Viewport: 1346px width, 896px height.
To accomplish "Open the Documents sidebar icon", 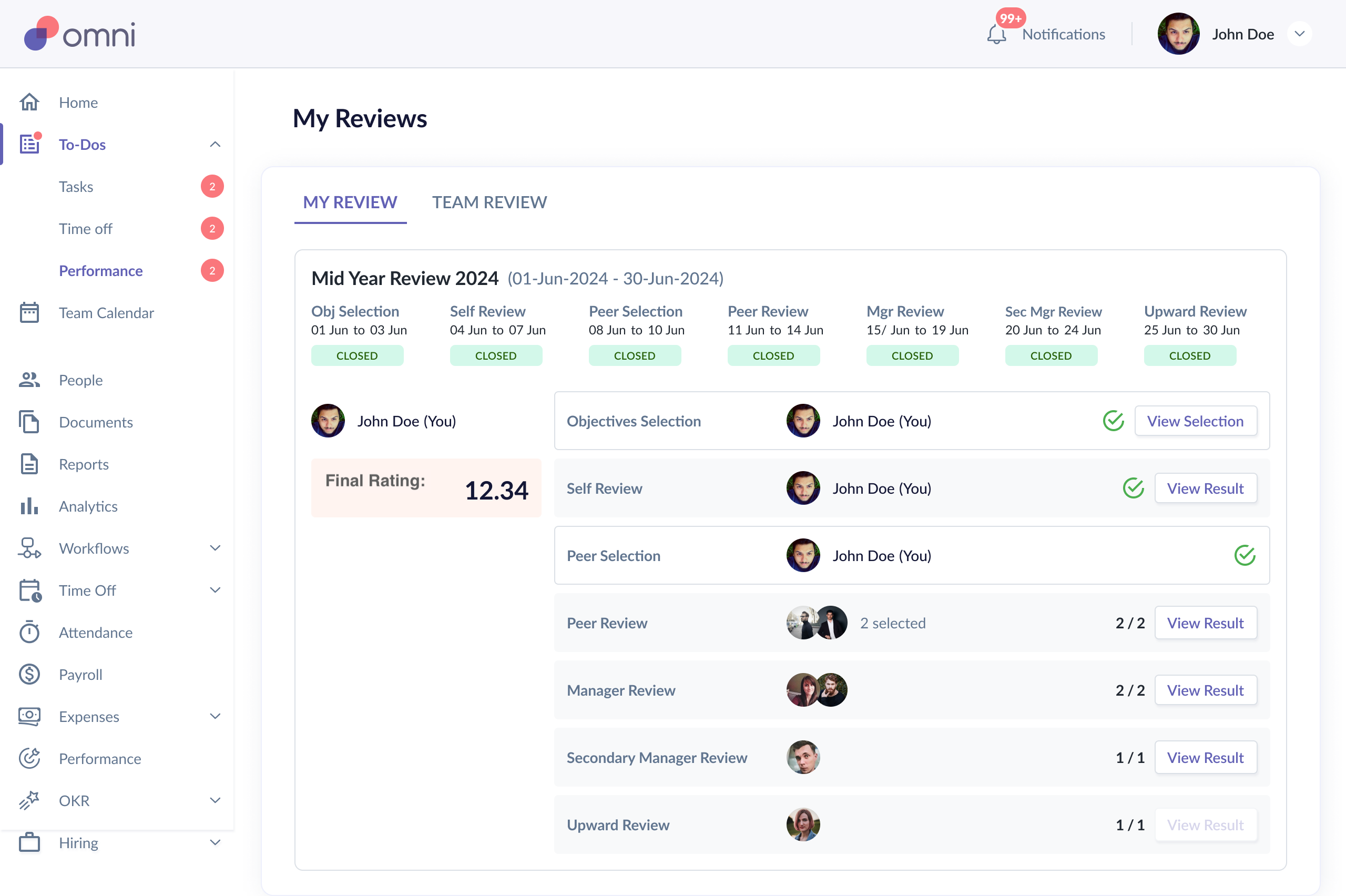I will click(x=29, y=422).
